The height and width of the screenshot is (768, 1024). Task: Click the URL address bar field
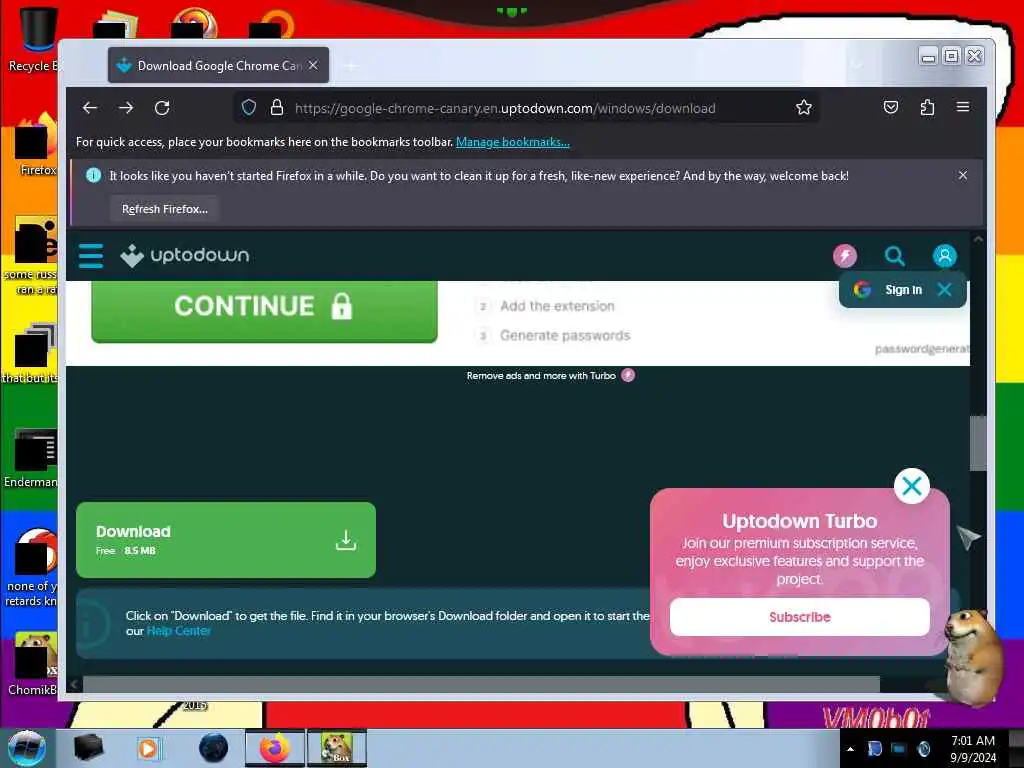(526, 108)
